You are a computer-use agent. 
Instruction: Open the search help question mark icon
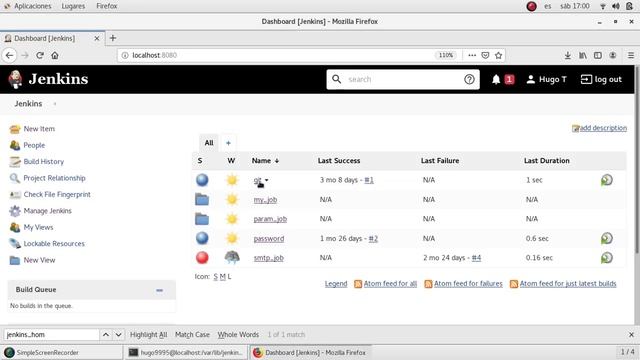click(x=469, y=79)
